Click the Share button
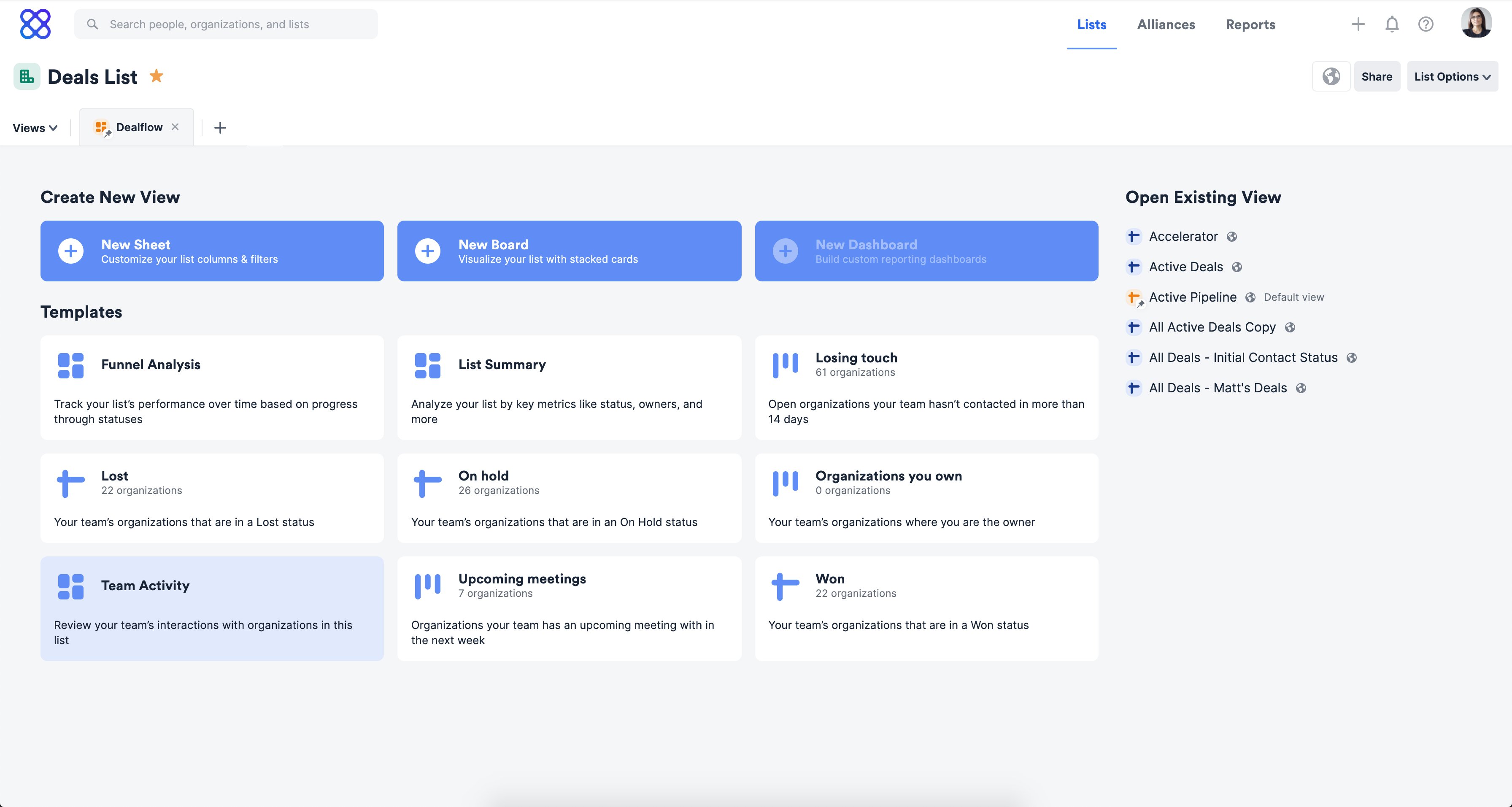1512x807 pixels. 1377,76
